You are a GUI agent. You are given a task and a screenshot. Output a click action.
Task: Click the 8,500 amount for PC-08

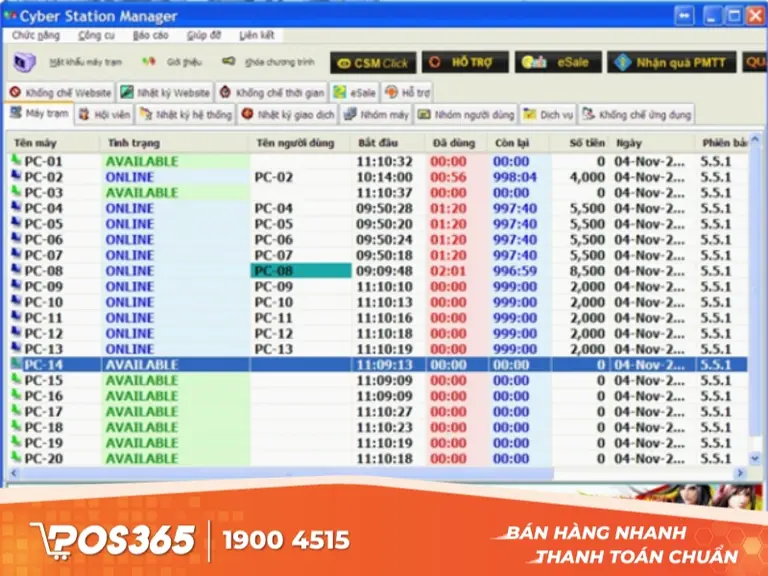pos(587,271)
